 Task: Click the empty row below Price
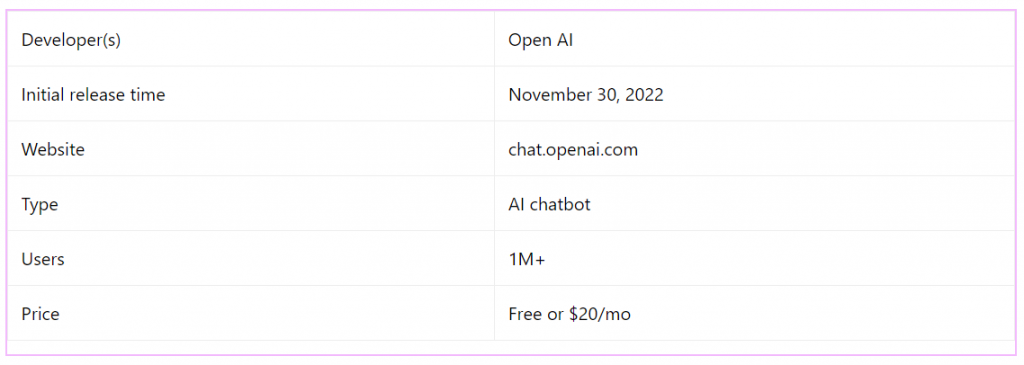tap(511, 347)
